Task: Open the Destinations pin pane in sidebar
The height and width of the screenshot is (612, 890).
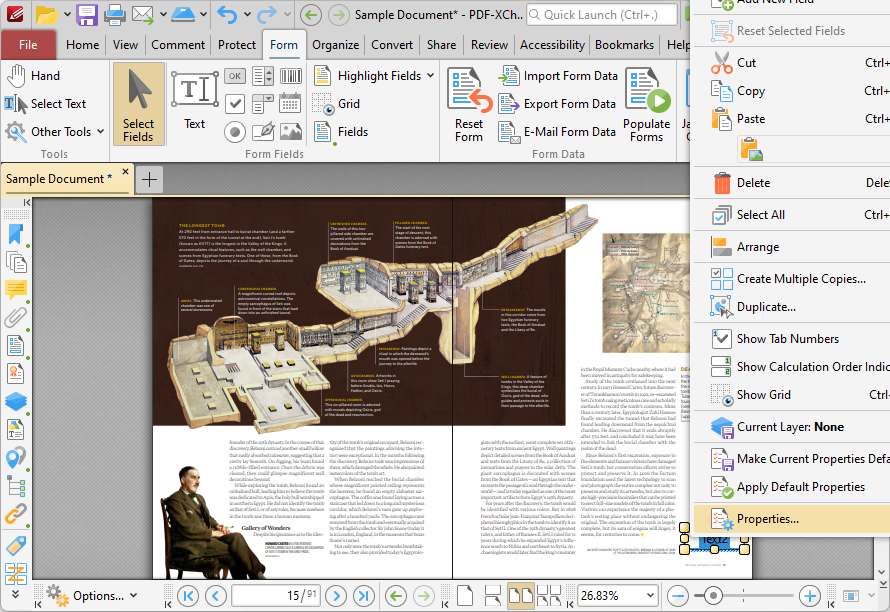Action: coord(15,457)
